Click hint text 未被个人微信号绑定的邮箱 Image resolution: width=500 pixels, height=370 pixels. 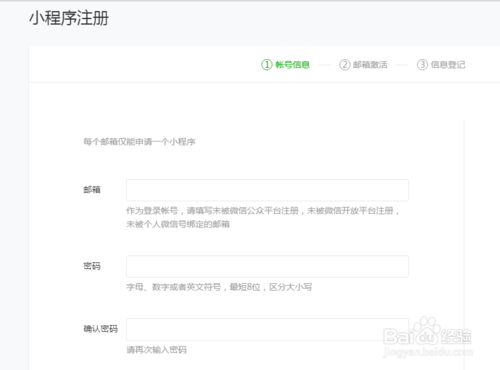click(178, 224)
